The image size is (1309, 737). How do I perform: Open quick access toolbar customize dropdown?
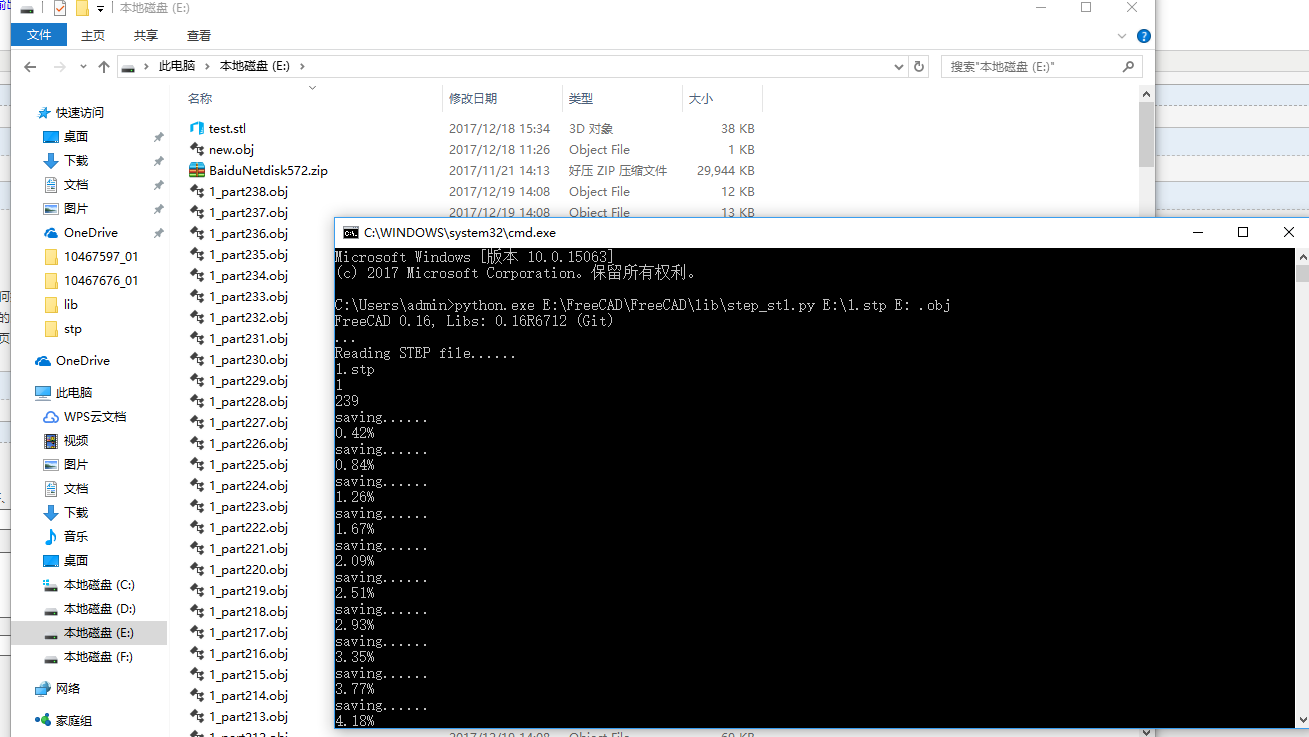click(x=100, y=9)
